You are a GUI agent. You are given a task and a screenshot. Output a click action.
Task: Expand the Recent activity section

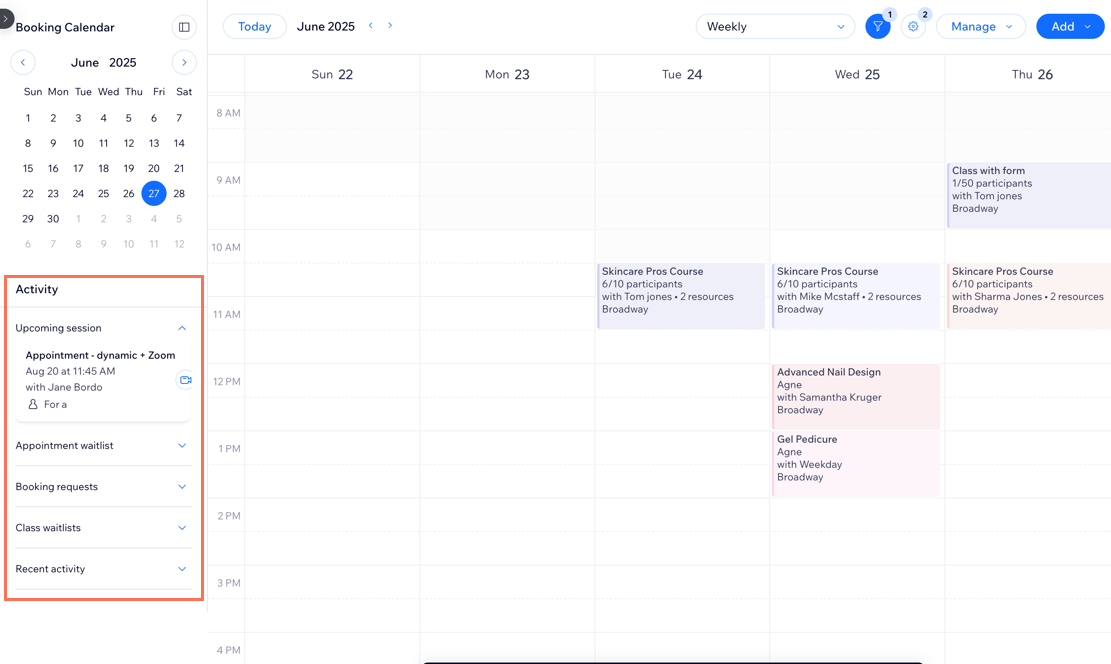[182, 569]
